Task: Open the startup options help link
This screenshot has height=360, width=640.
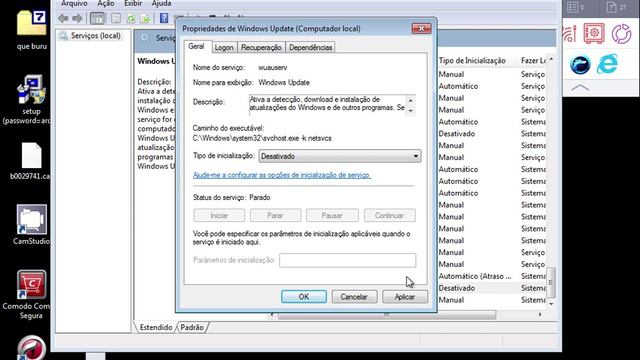Action: (282, 175)
